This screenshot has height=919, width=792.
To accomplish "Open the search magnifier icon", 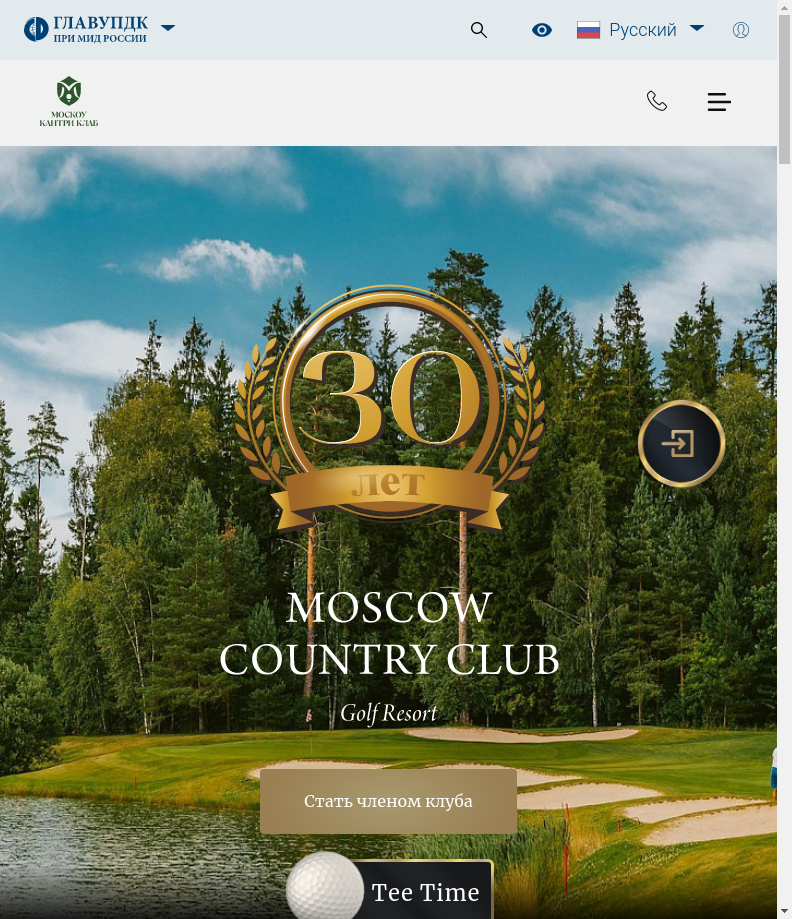I will [x=479, y=30].
